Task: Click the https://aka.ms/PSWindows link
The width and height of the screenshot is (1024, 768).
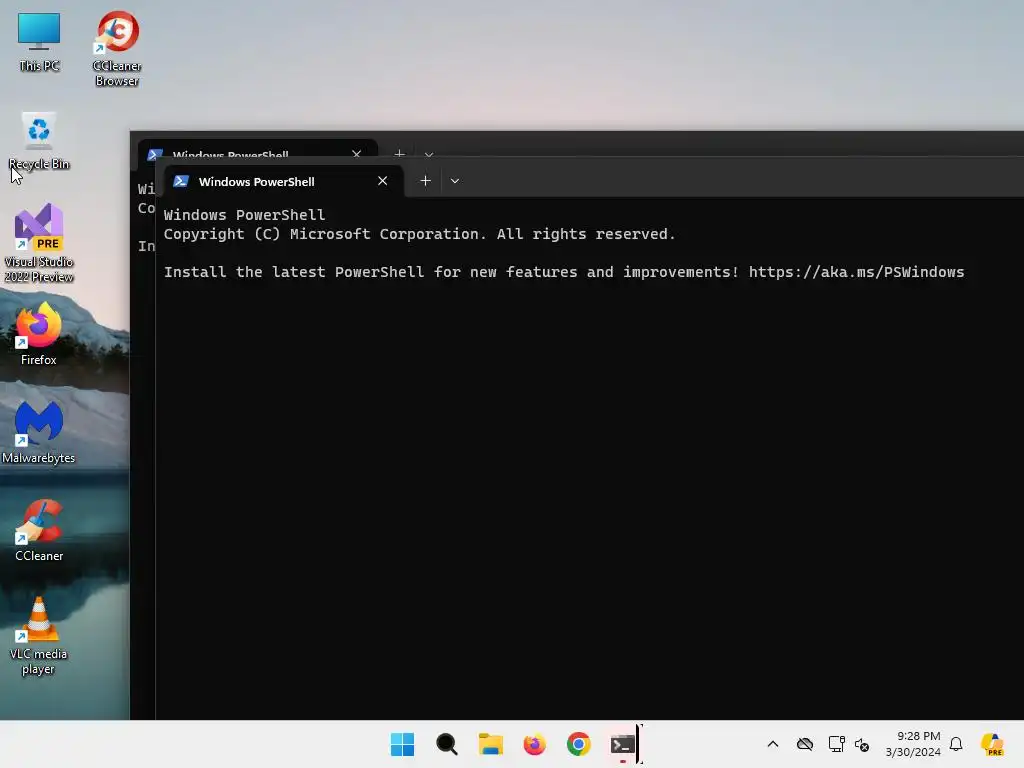Action: coord(856,272)
